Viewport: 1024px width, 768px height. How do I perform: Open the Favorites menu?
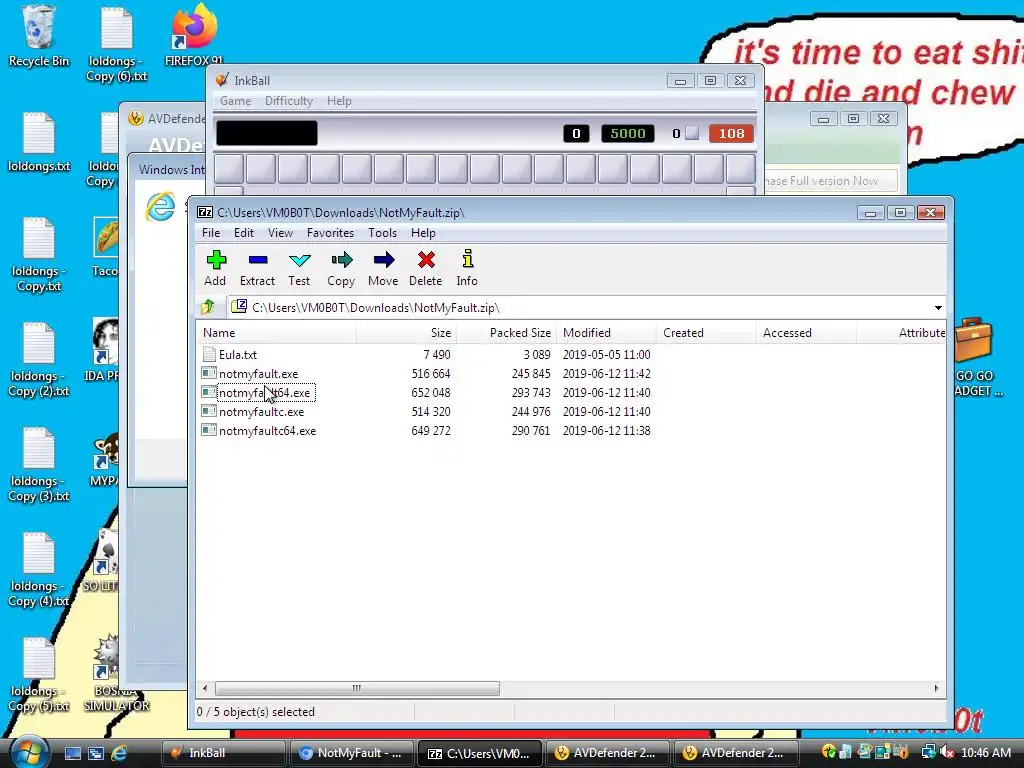pos(330,232)
